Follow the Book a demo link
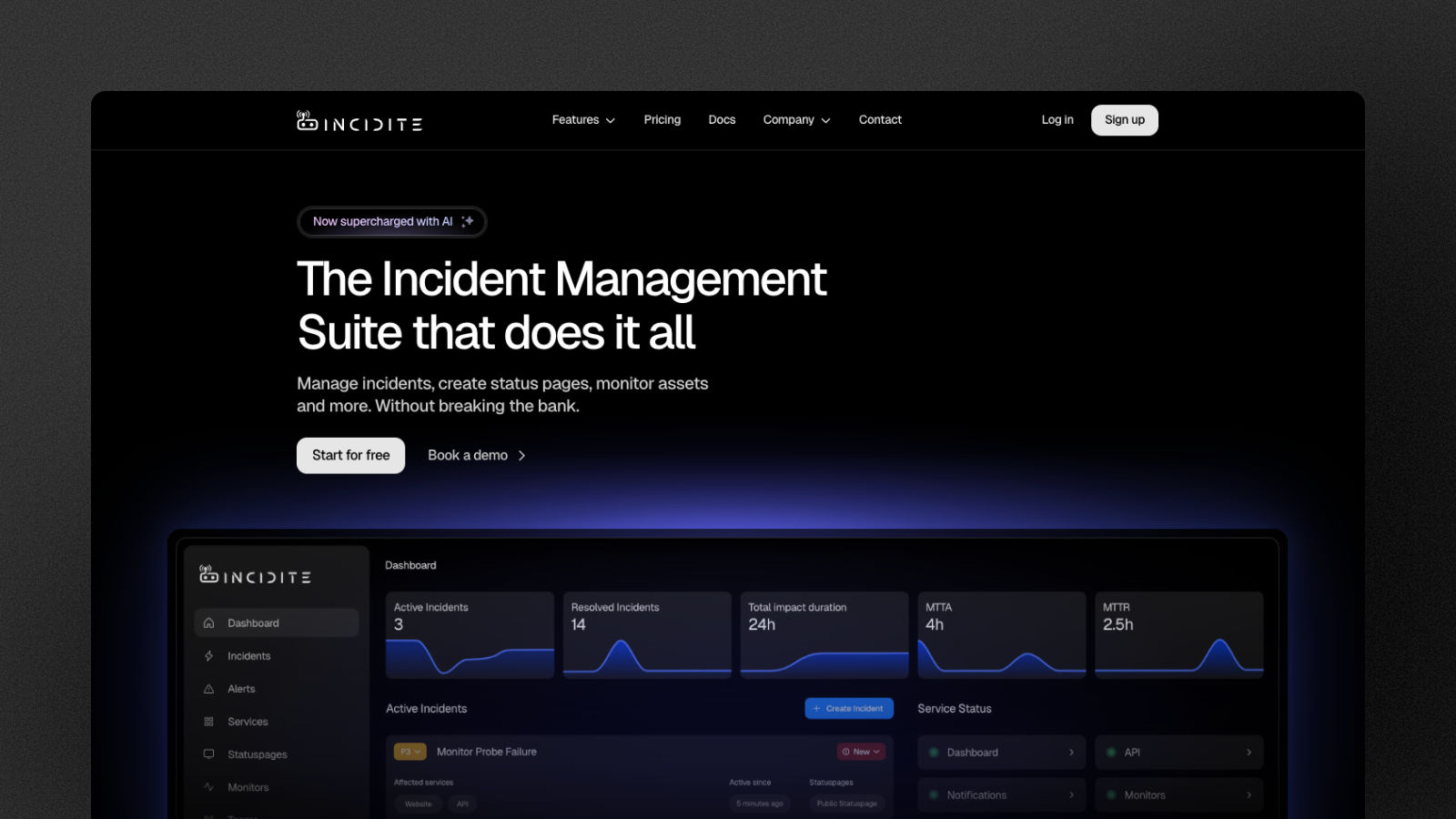Screen dimensions: 1456x819 pyautogui.click(x=467, y=455)
